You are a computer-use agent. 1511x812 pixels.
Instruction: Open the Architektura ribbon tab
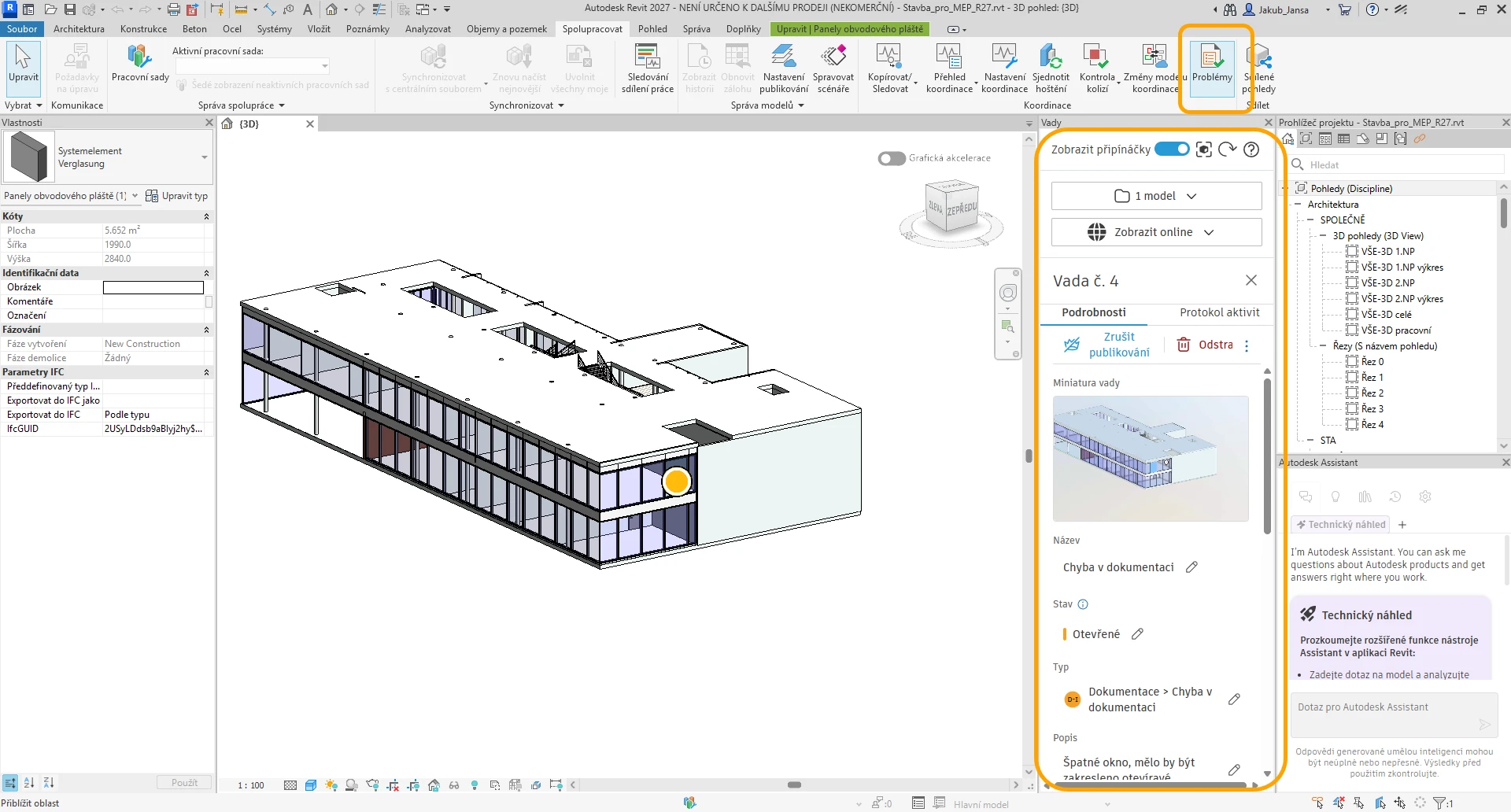[x=79, y=29]
